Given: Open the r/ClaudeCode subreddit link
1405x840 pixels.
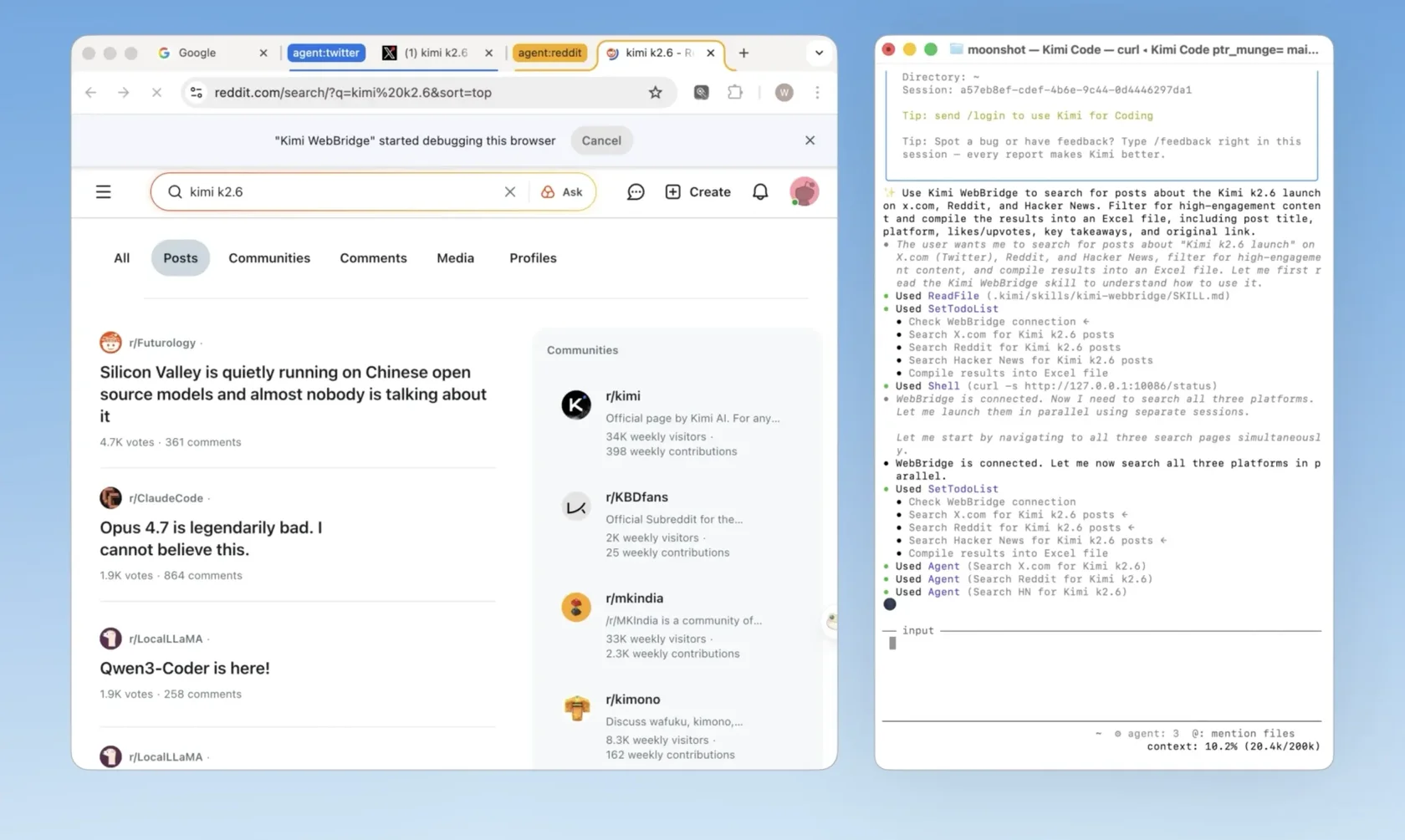Looking at the screenshot, I should point(166,498).
